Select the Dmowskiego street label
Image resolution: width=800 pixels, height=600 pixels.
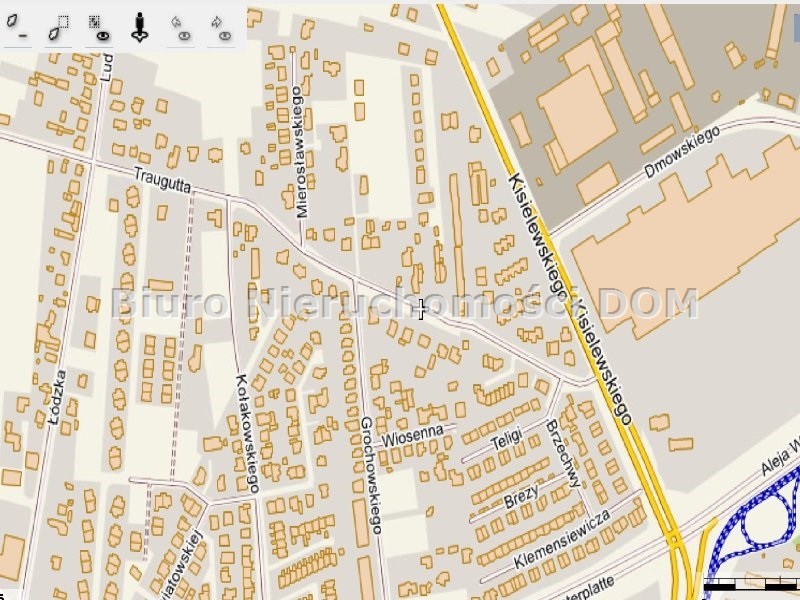(x=682, y=151)
